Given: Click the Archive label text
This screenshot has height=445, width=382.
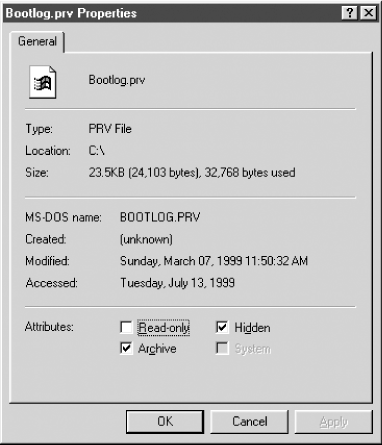Looking at the screenshot, I should [157, 349].
